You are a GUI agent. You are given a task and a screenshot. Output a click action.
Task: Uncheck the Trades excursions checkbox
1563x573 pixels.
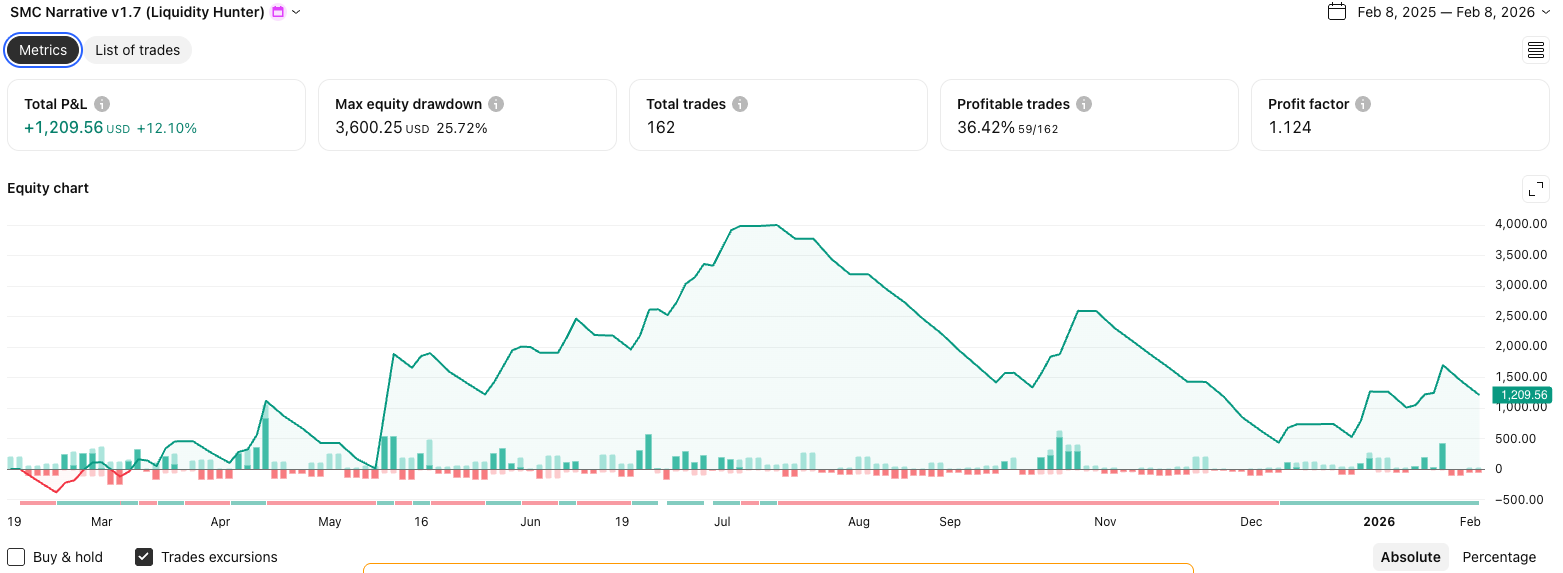(x=144, y=557)
